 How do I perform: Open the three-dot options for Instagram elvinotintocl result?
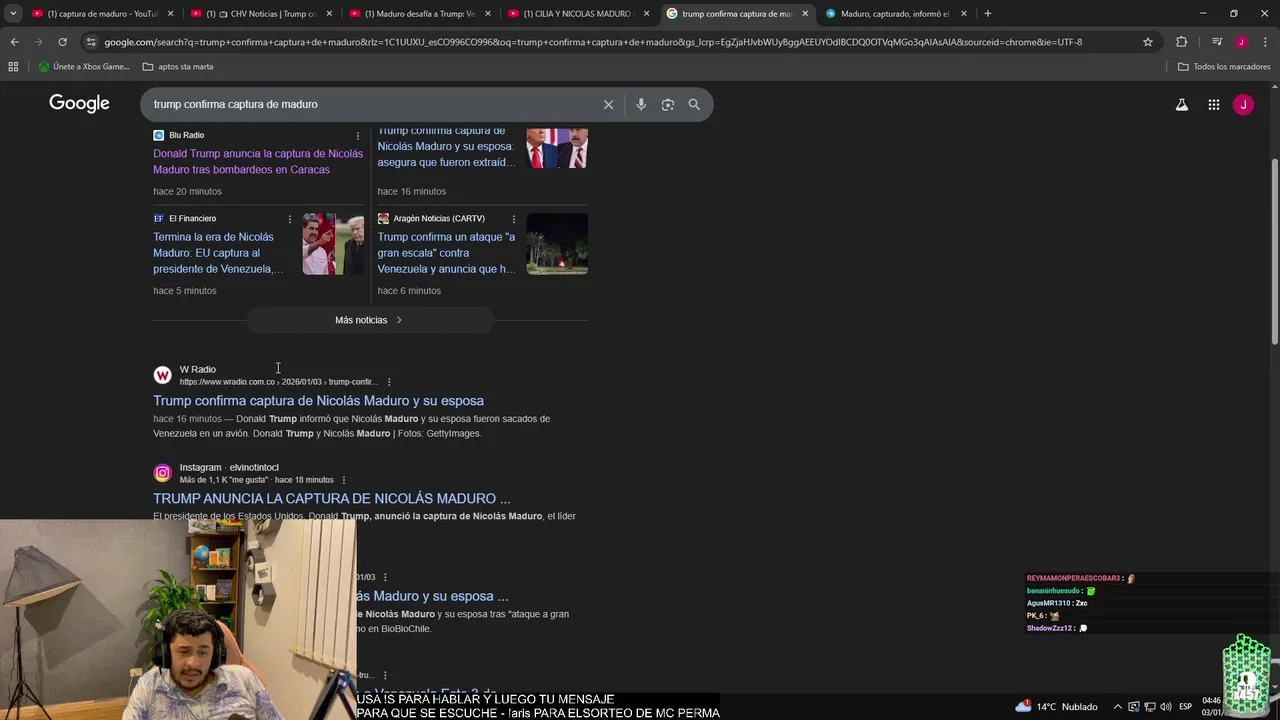(344, 480)
